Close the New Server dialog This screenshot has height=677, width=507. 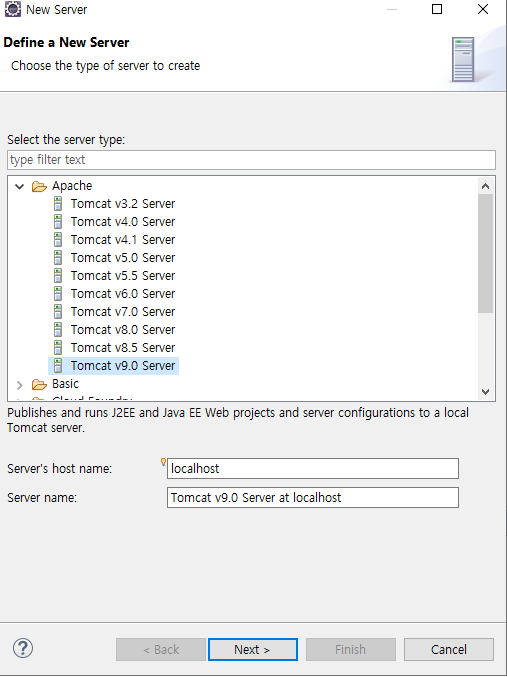coord(483,9)
